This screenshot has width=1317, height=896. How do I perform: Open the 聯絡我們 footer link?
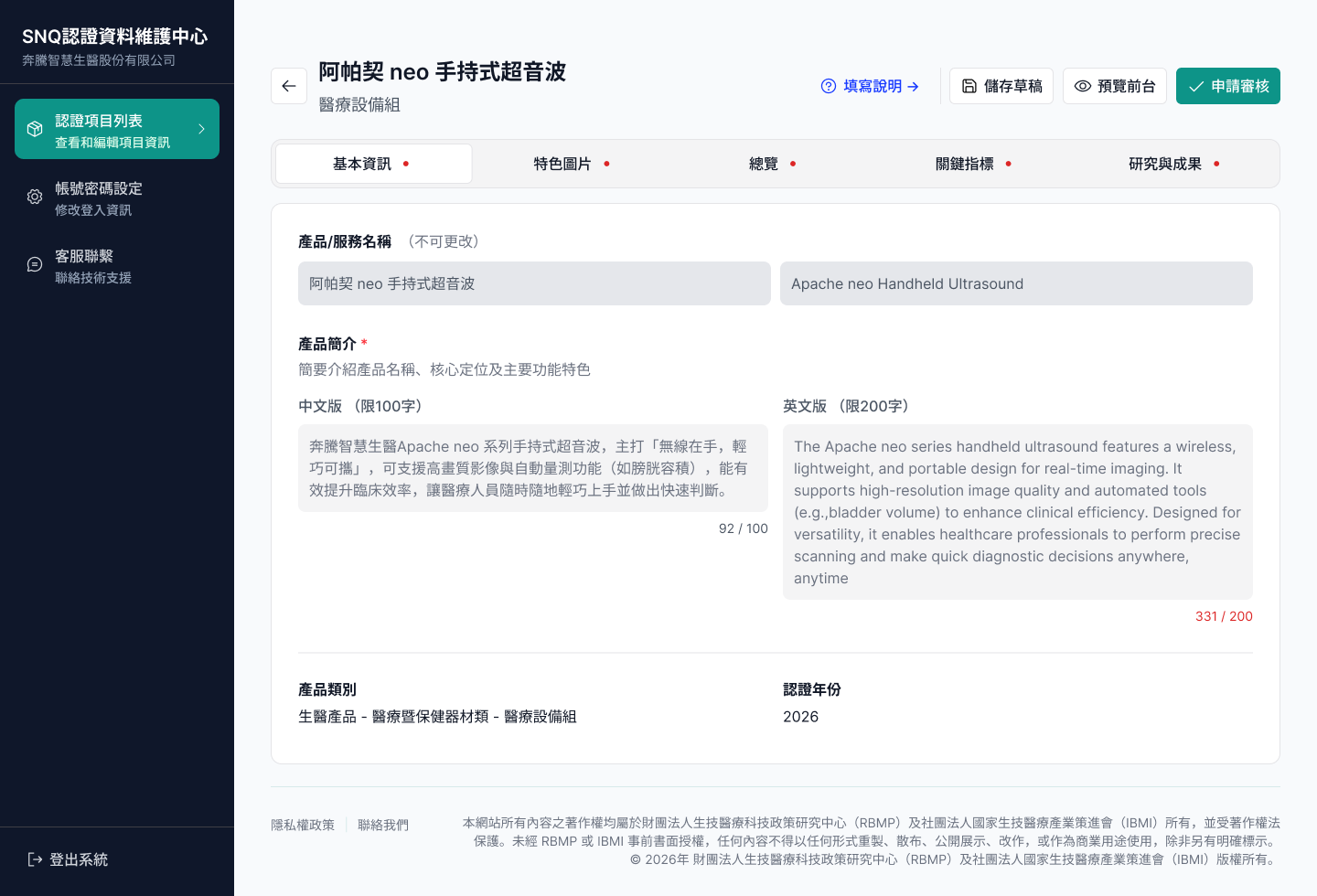point(383,824)
